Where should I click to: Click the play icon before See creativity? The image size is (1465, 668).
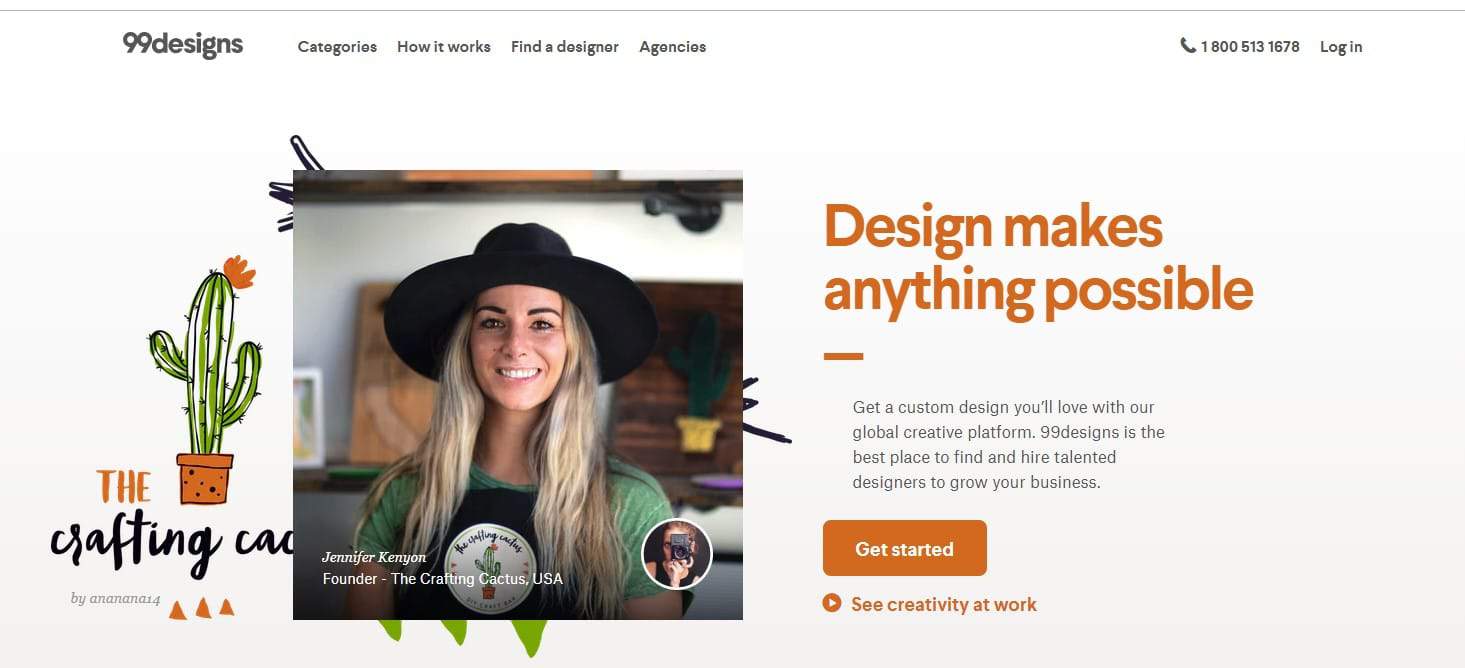pos(832,603)
